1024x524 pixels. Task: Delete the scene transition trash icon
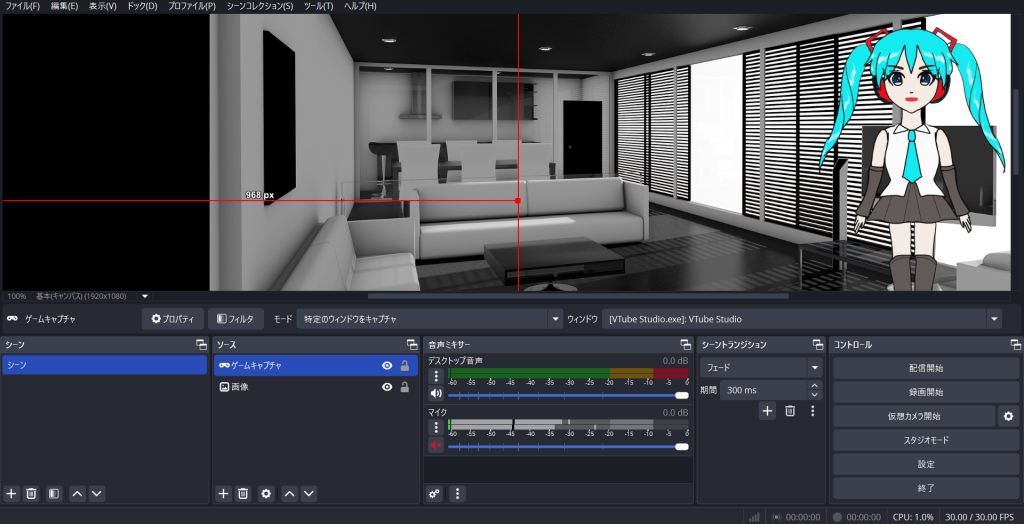pyautogui.click(x=790, y=411)
